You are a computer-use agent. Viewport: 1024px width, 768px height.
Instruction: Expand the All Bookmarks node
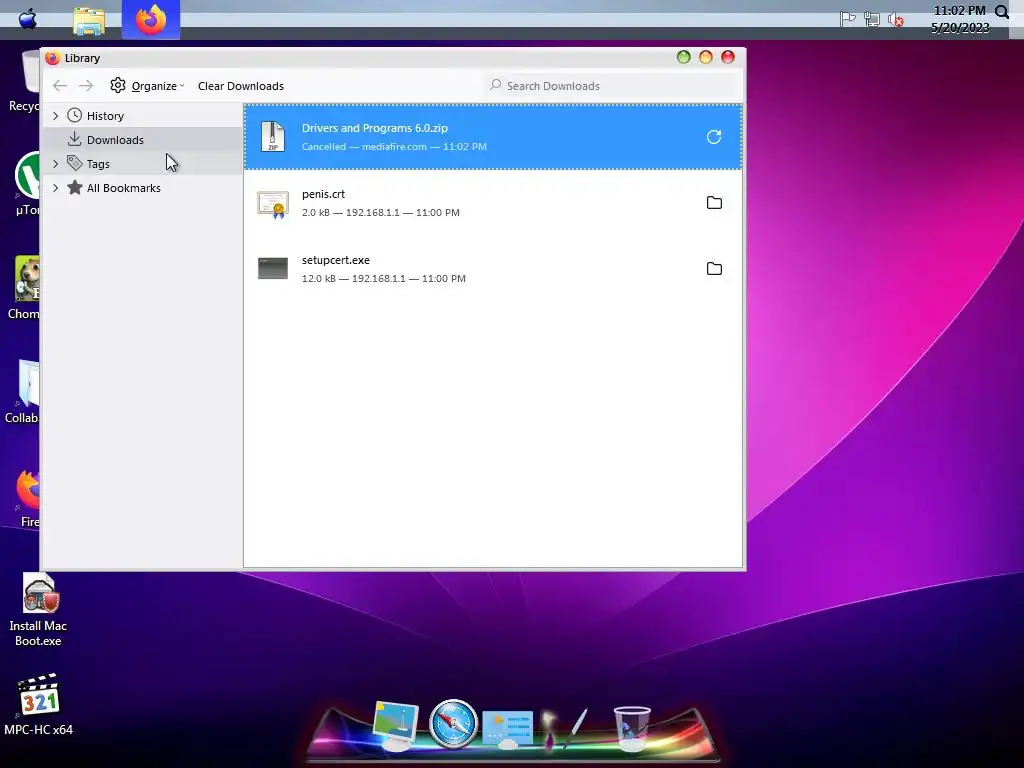pyautogui.click(x=56, y=188)
